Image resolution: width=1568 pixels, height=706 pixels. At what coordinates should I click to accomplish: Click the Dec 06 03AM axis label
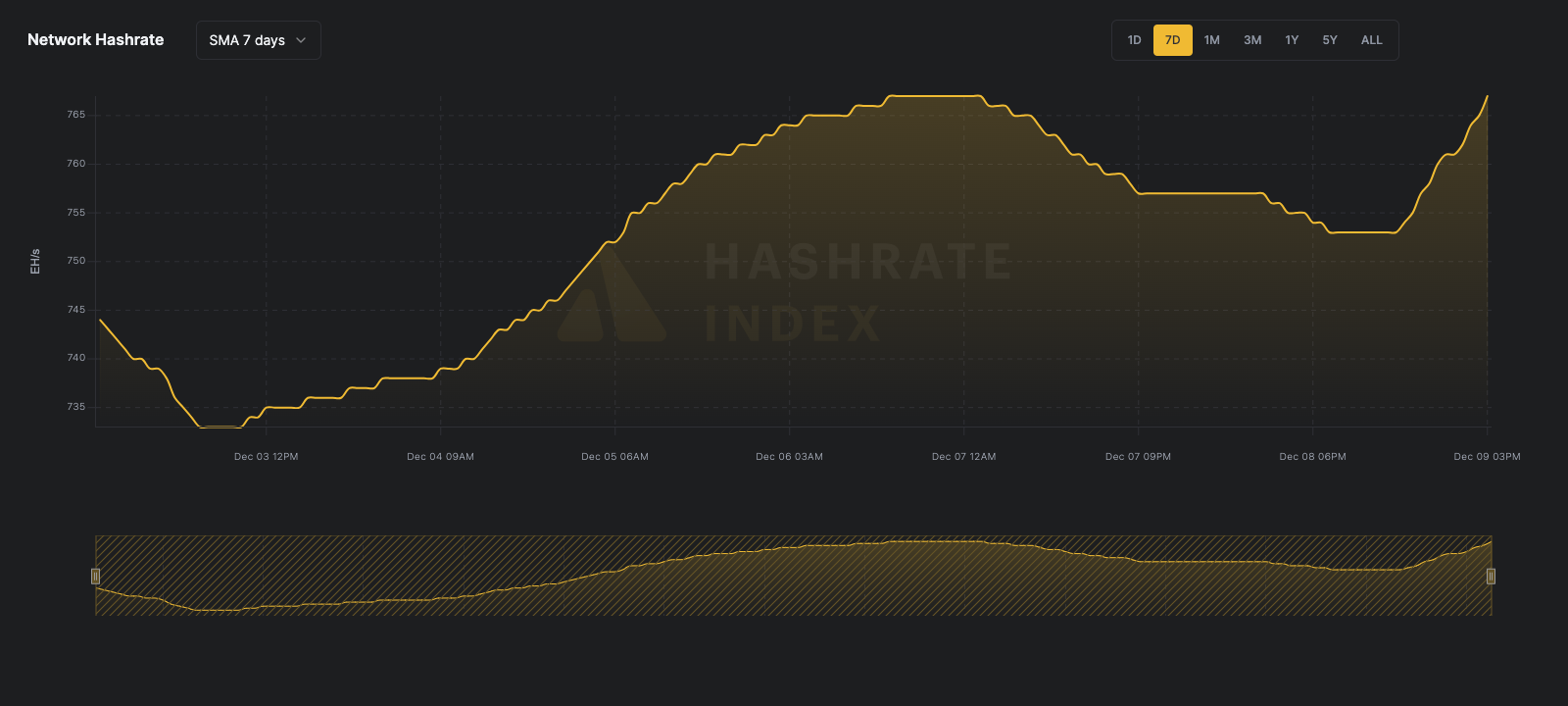pos(790,457)
